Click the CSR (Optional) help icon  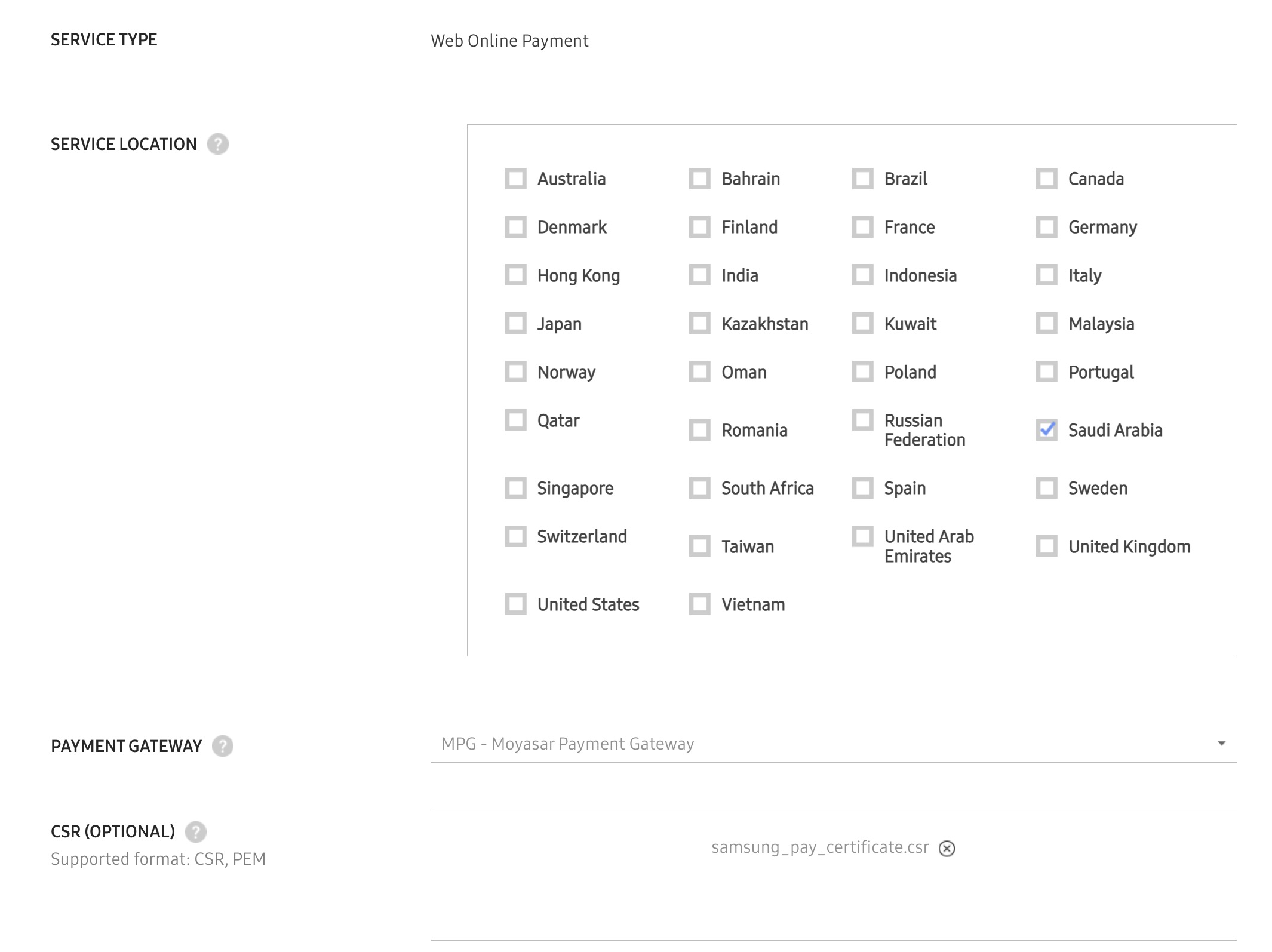(195, 831)
